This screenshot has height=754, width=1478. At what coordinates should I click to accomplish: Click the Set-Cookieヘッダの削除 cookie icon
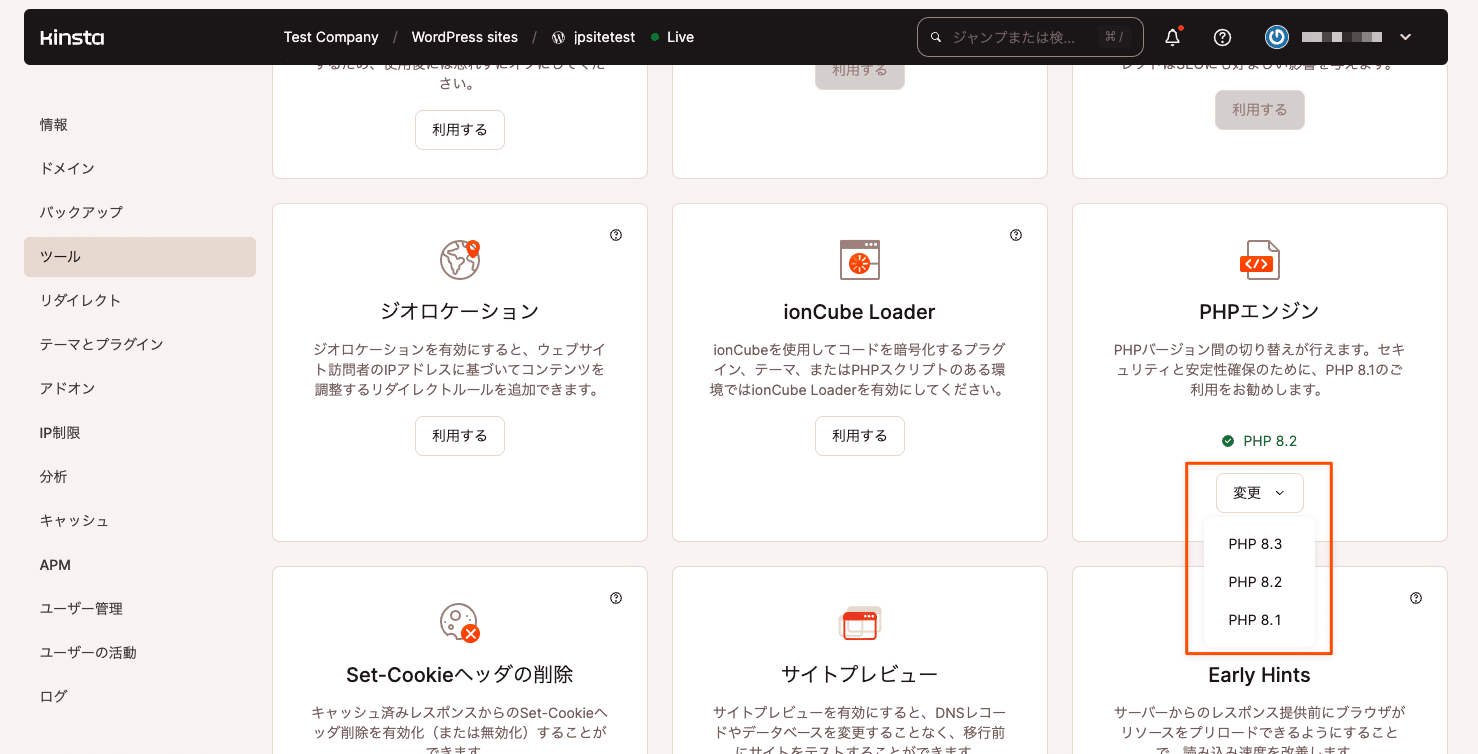[x=459, y=621]
